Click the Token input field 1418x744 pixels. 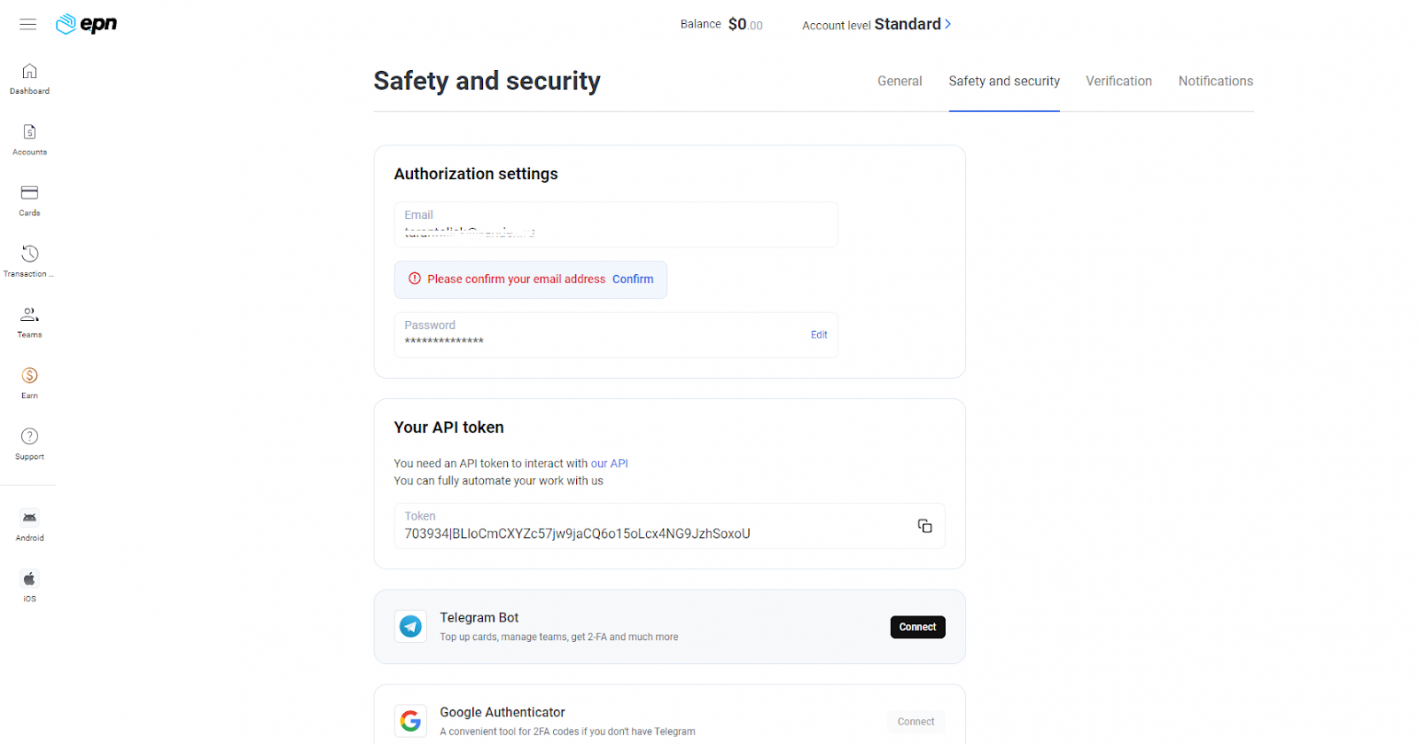(670, 526)
